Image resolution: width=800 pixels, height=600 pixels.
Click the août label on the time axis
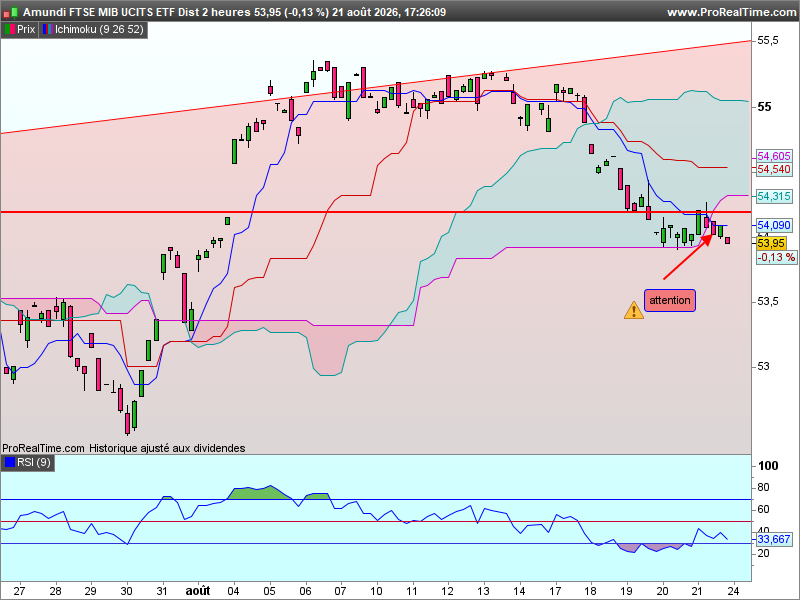197,591
